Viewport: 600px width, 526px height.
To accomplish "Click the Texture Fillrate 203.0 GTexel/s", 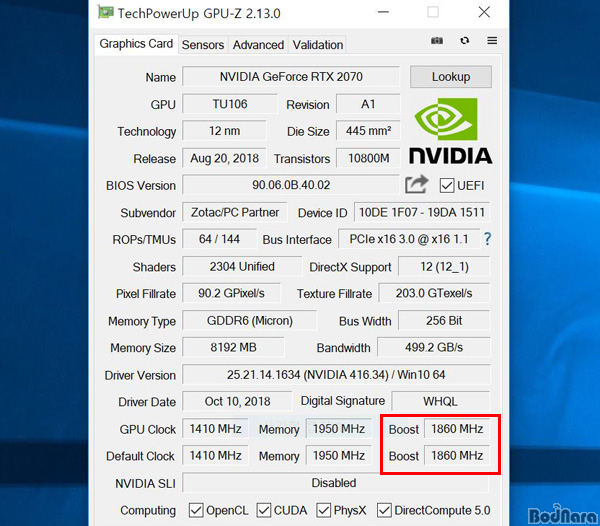I will click(434, 293).
